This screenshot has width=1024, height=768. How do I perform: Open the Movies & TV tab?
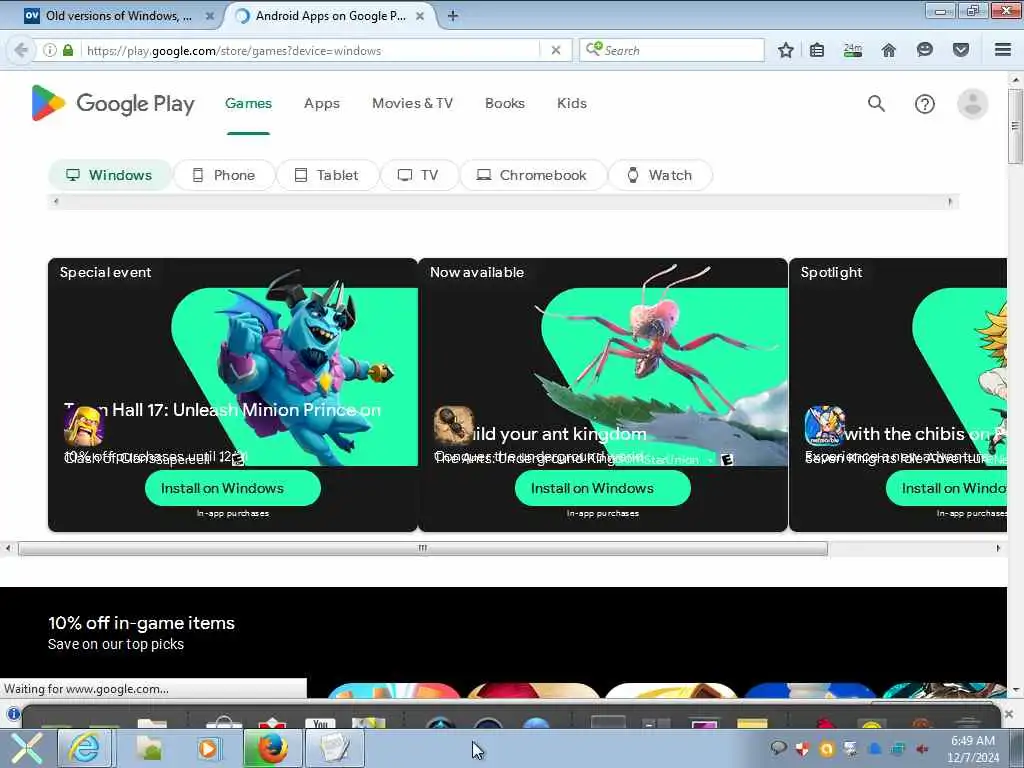[x=412, y=103]
